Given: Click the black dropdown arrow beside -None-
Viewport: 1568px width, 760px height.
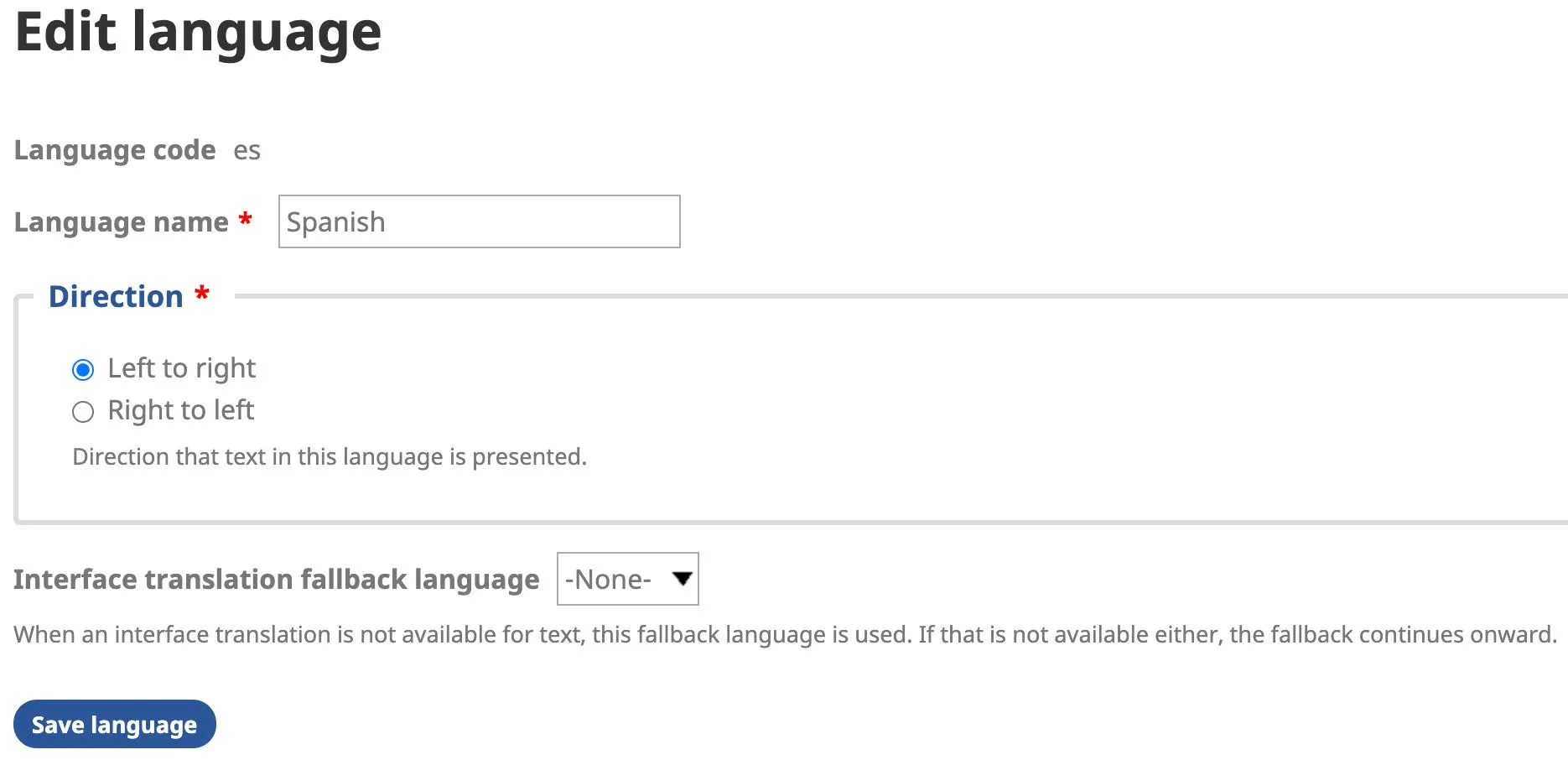Looking at the screenshot, I should click(683, 578).
